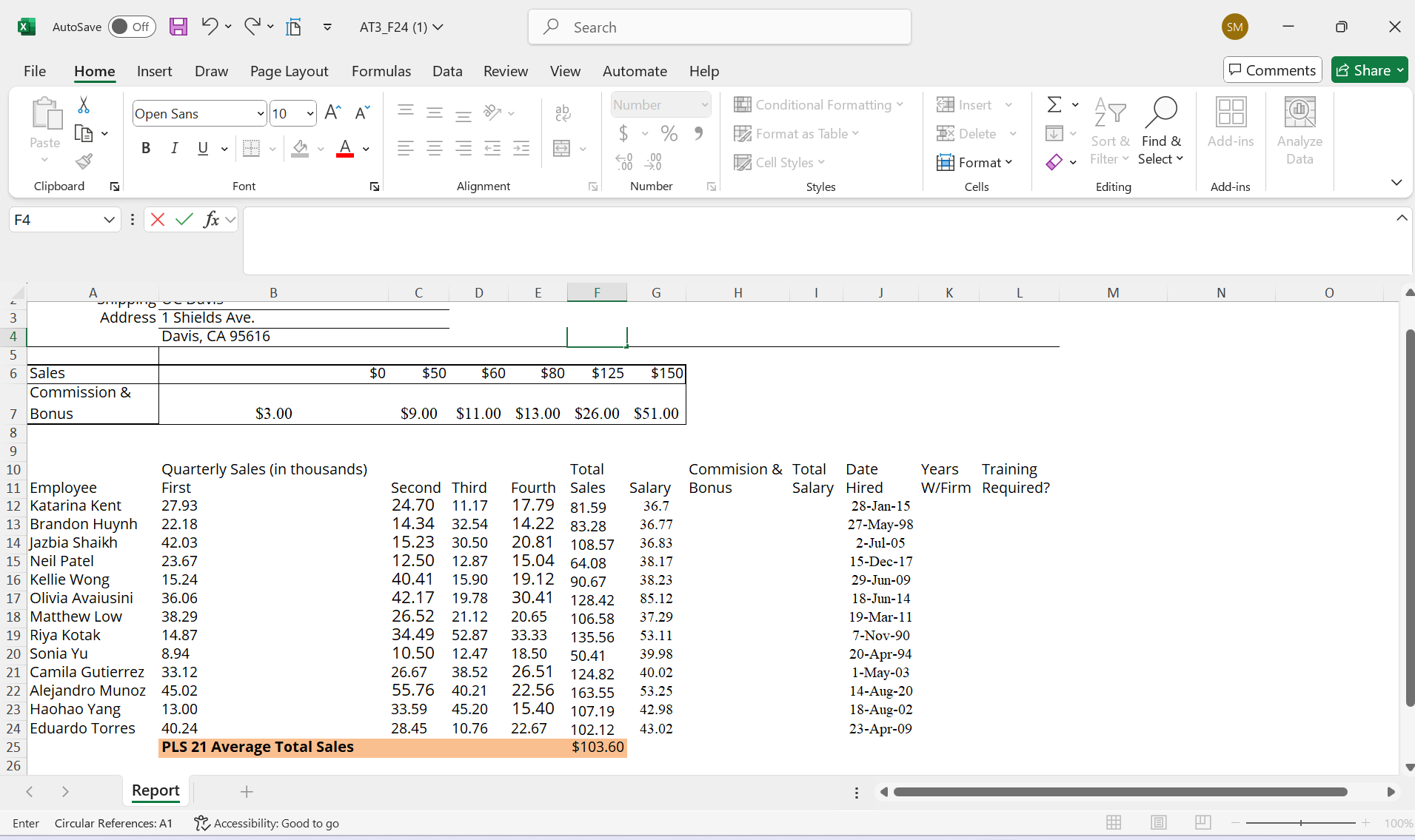Switch to Insert tab
The image size is (1415, 840).
(x=154, y=71)
